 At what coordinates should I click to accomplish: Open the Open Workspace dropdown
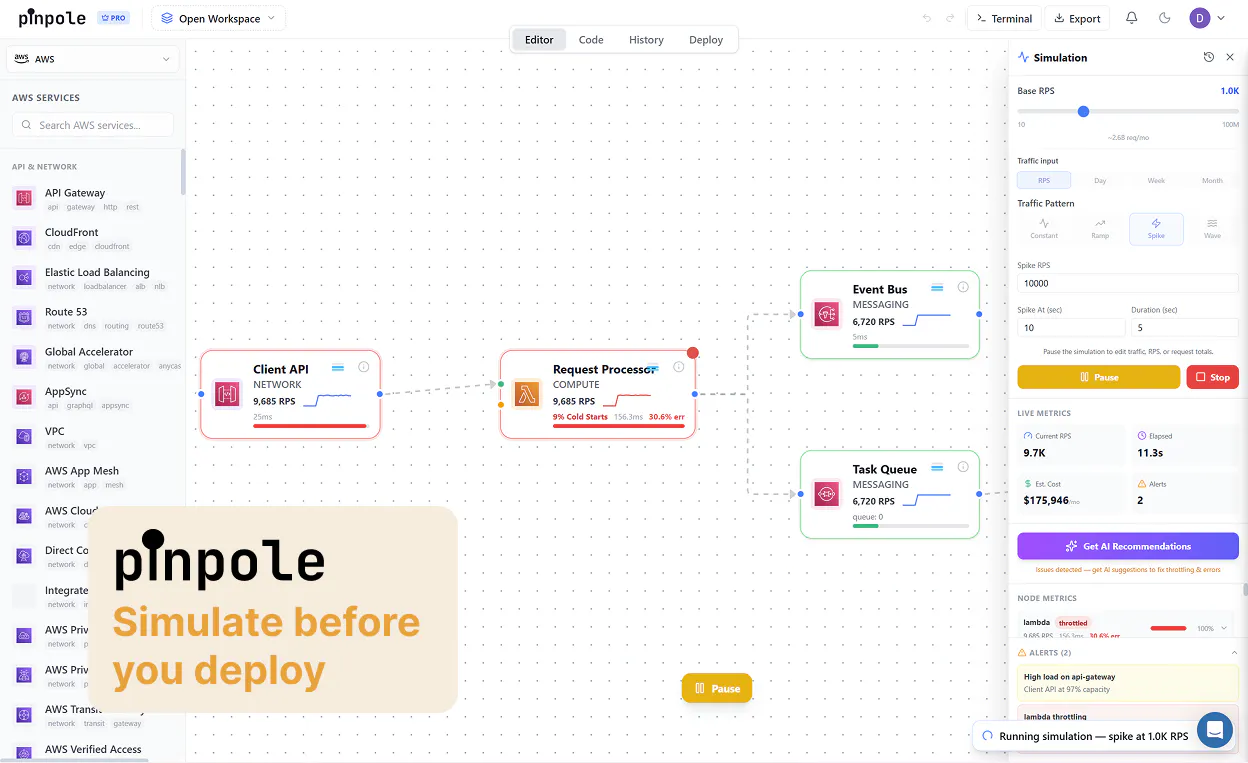pyautogui.click(x=218, y=18)
